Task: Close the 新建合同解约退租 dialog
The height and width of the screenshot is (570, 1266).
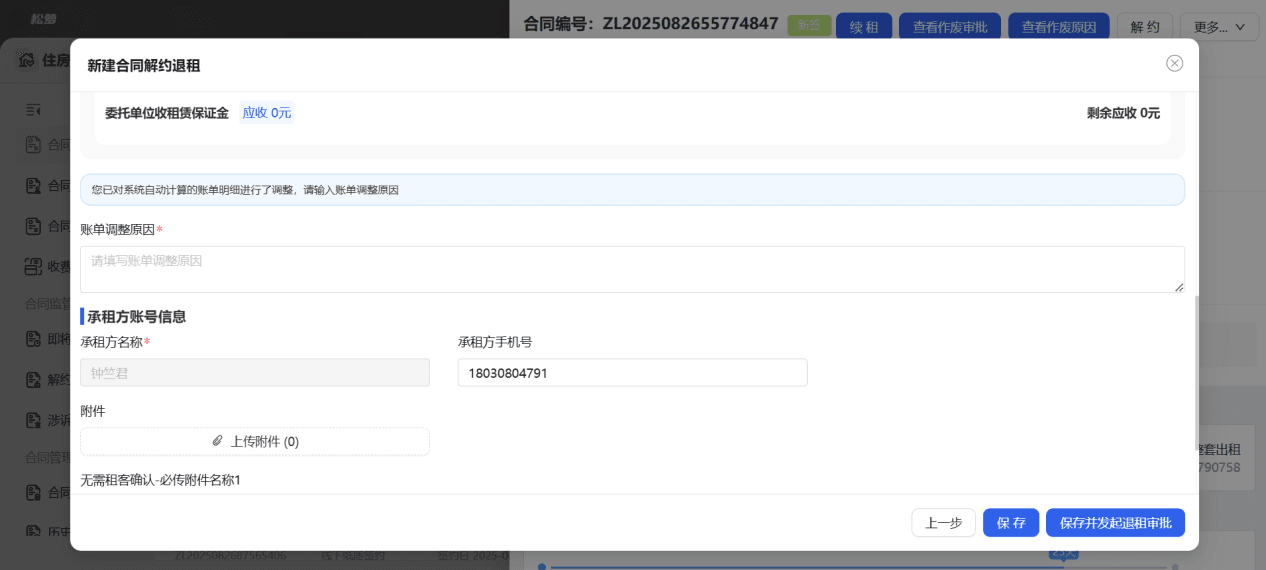Action: [1175, 63]
